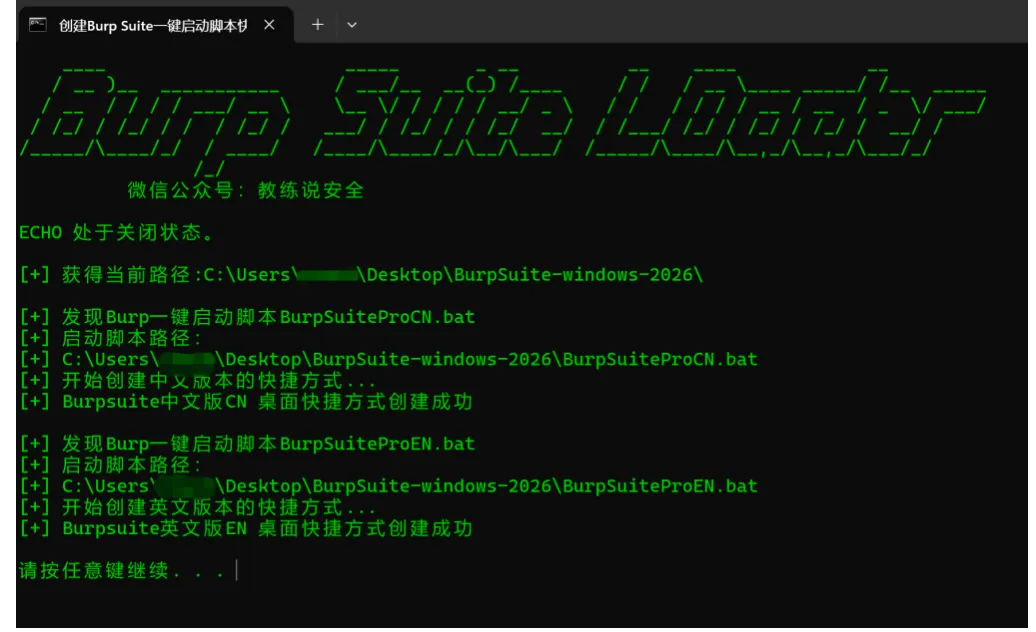Click the 开始创建中文版本的快捷方式 line

(x=198, y=380)
